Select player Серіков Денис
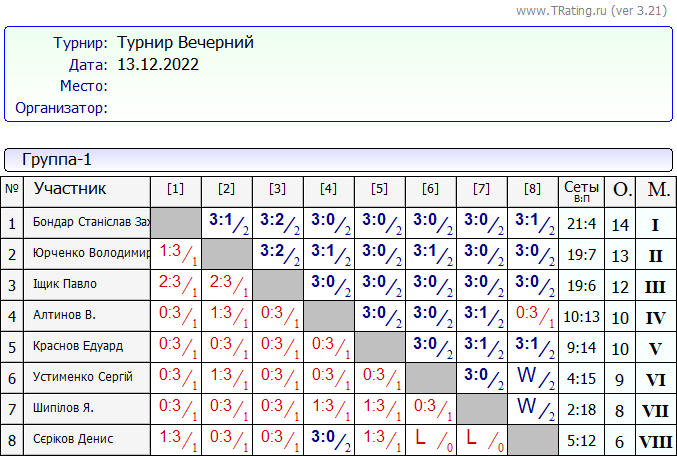Viewport: 677px width, 456px height. [x=73, y=439]
